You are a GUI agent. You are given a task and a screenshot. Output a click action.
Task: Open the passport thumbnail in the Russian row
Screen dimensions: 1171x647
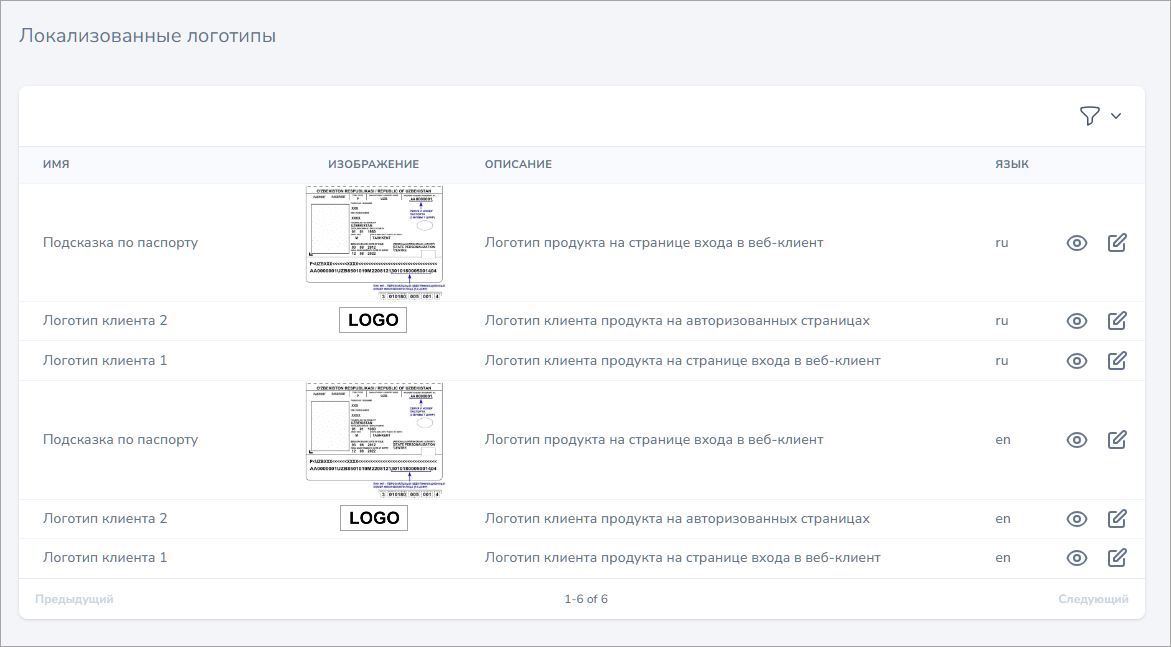pos(374,242)
